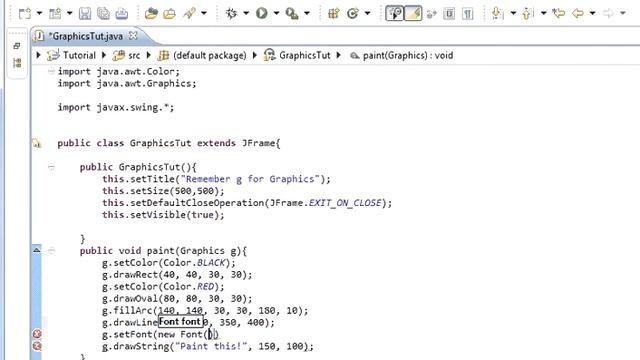This screenshot has height=360, width=640.
Task: Click the Next Annotation down-arrow icon
Action: (498, 13)
